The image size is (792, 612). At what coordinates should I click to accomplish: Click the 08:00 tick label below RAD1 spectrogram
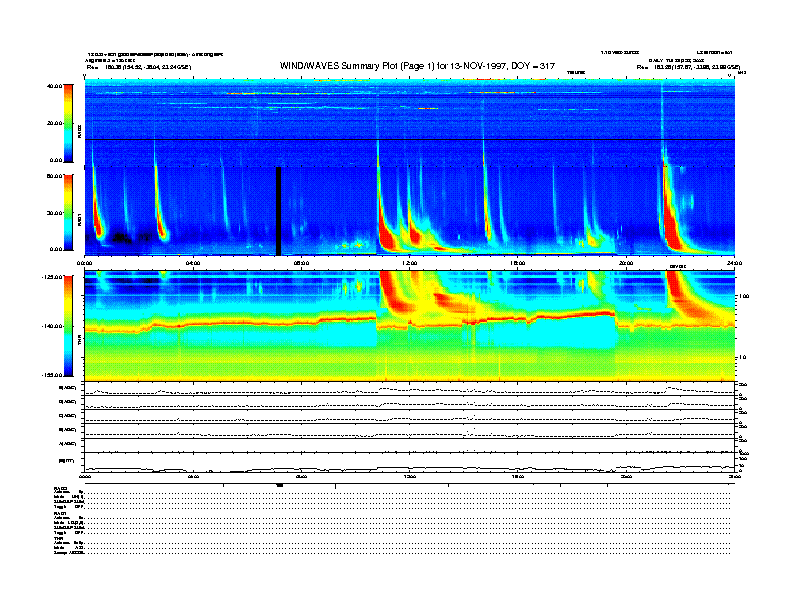(x=301, y=263)
